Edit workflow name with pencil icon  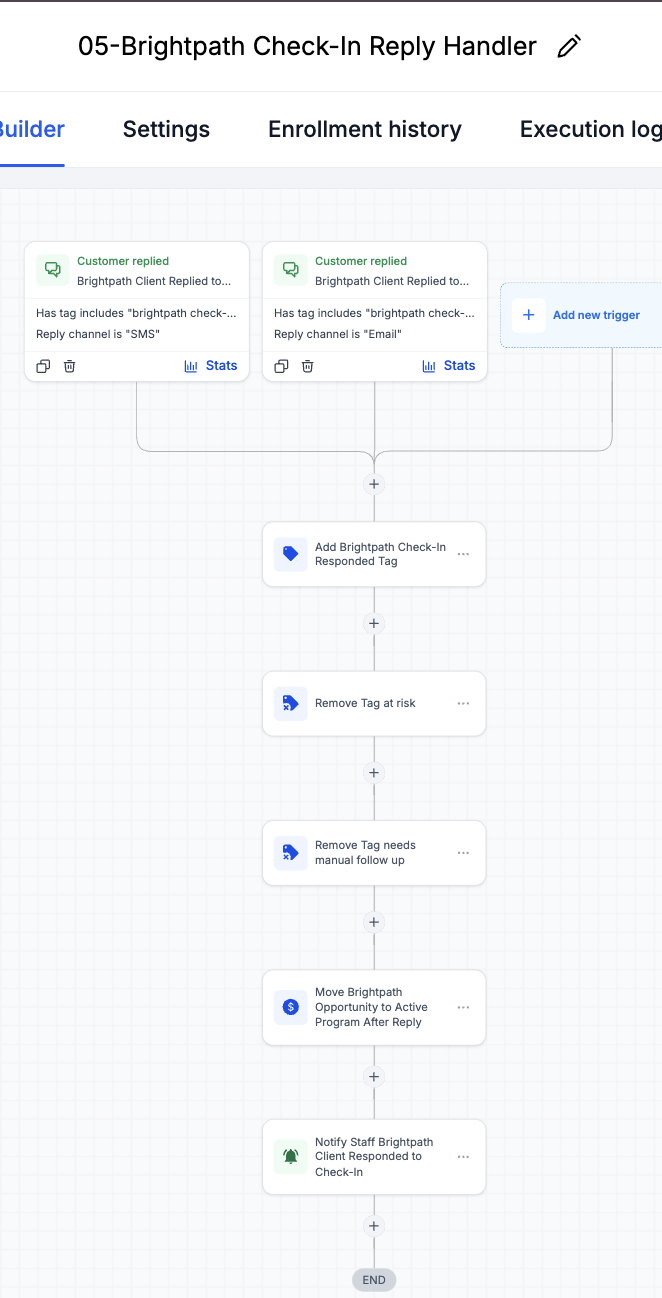569,47
